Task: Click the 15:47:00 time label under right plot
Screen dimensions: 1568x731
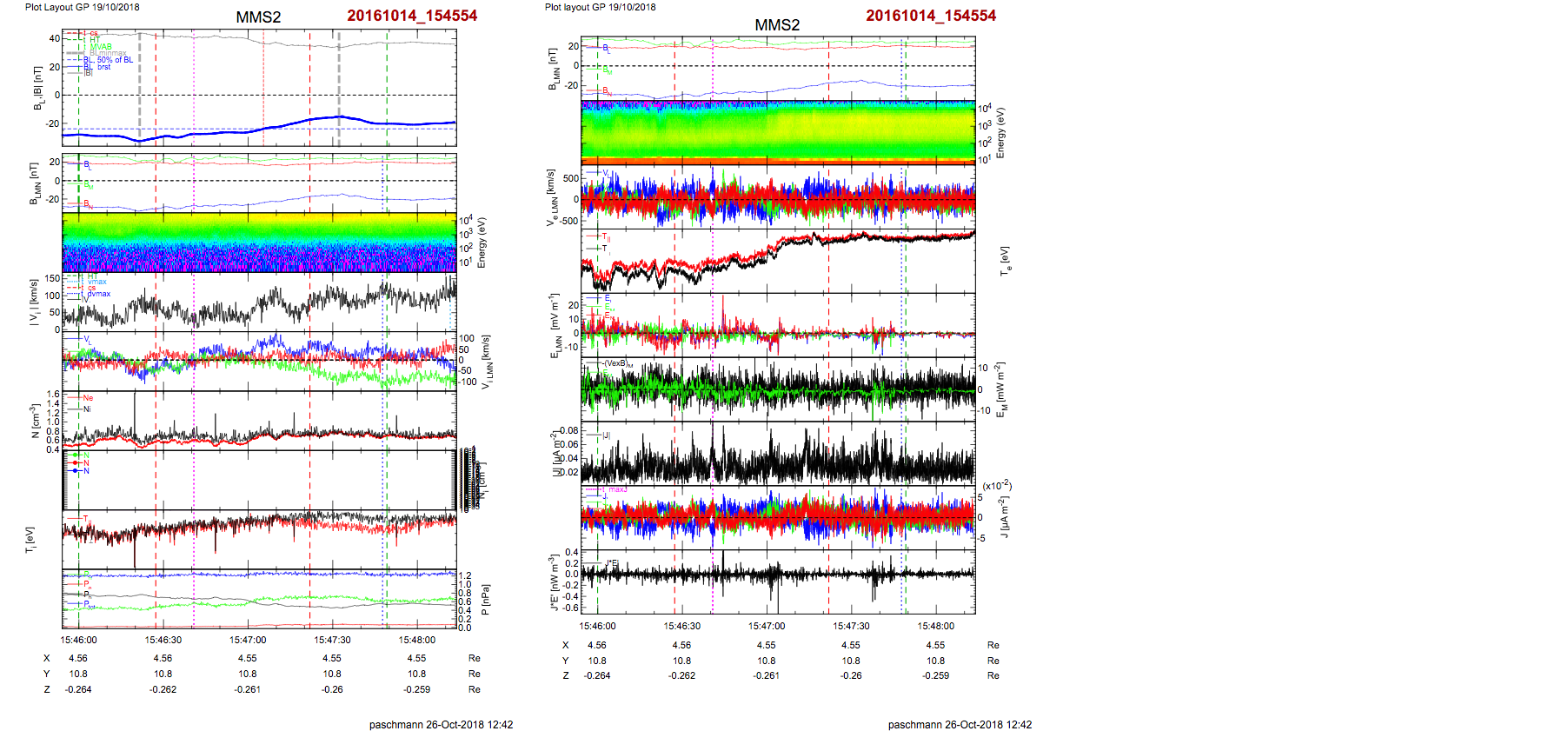Action: tap(766, 626)
